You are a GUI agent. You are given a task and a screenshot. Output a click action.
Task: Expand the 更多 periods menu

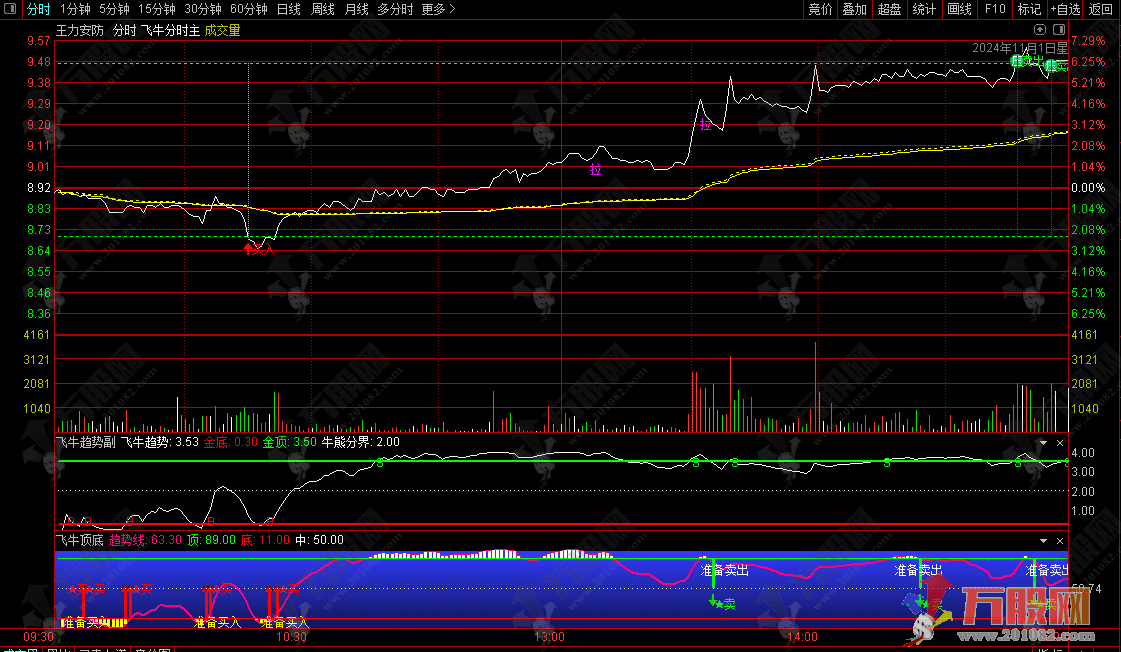pyautogui.click(x=438, y=9)
